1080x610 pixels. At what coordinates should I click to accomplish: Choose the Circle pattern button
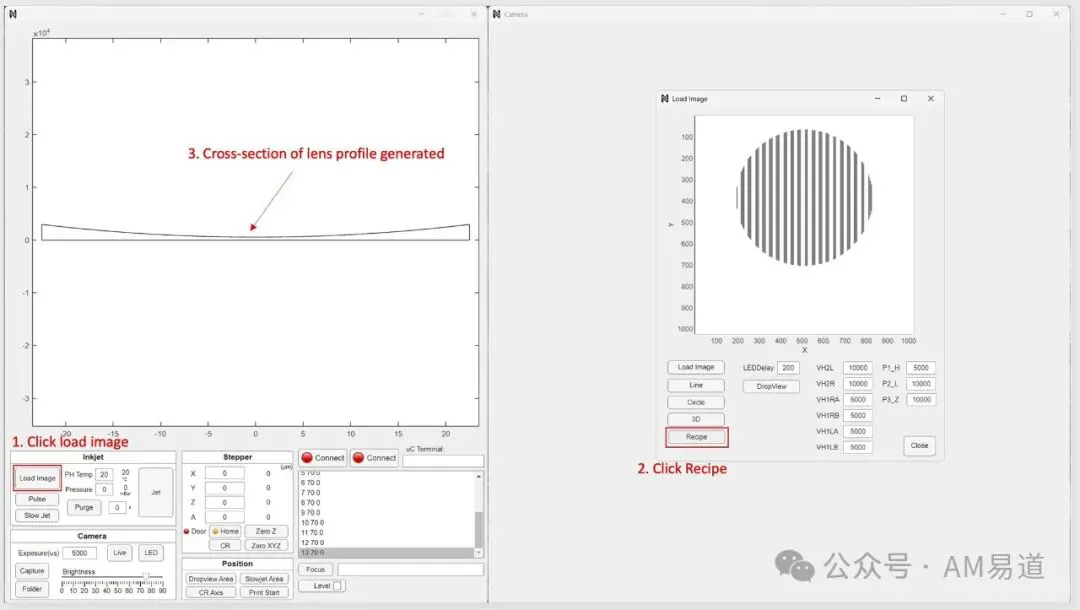click(x=696, y=402)
